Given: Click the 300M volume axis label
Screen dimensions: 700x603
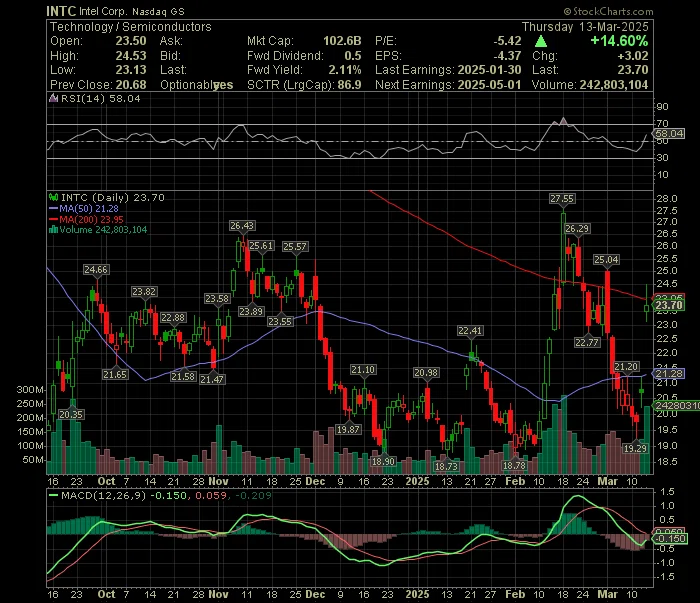Looking at the screenshot, I should 30,390.
